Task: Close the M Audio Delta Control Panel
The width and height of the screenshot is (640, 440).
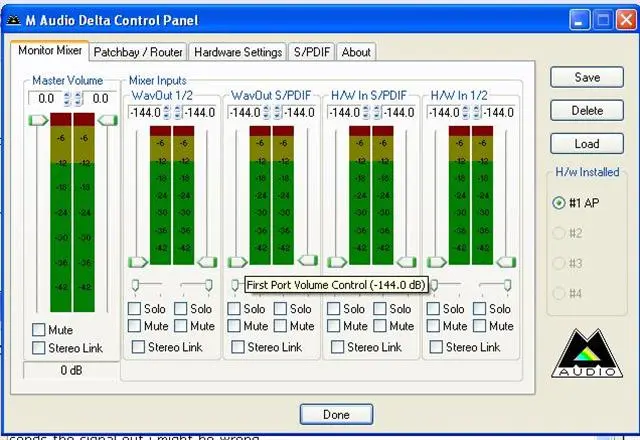Action: point(625,19)
